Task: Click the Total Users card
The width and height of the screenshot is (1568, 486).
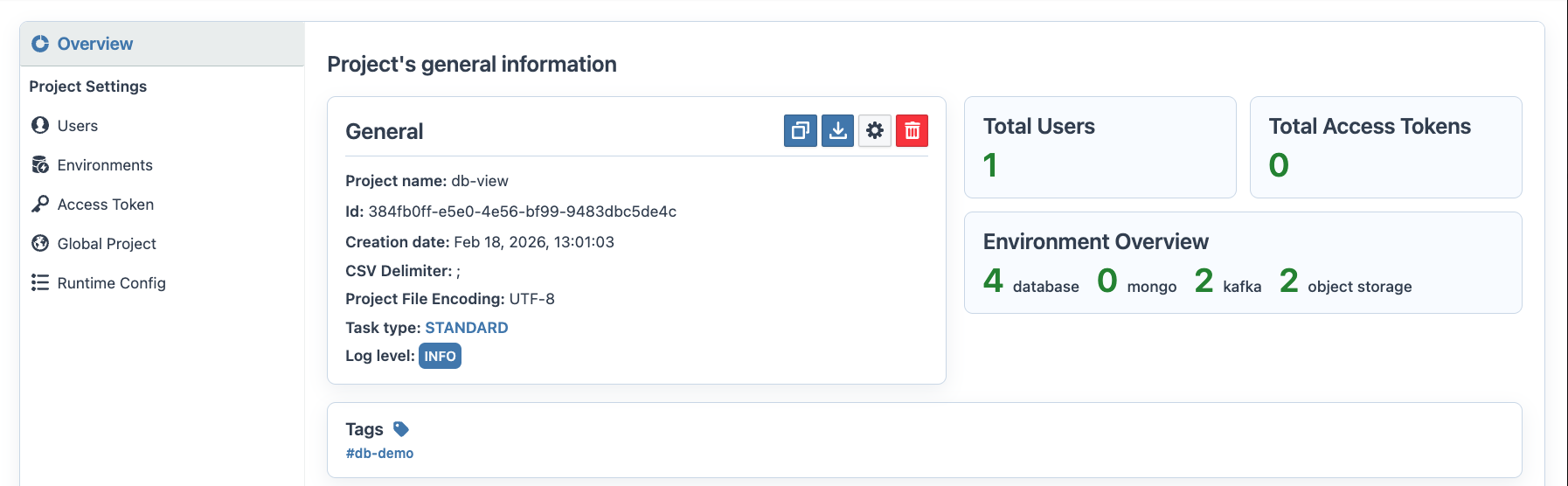Action: click(1100, 147)
